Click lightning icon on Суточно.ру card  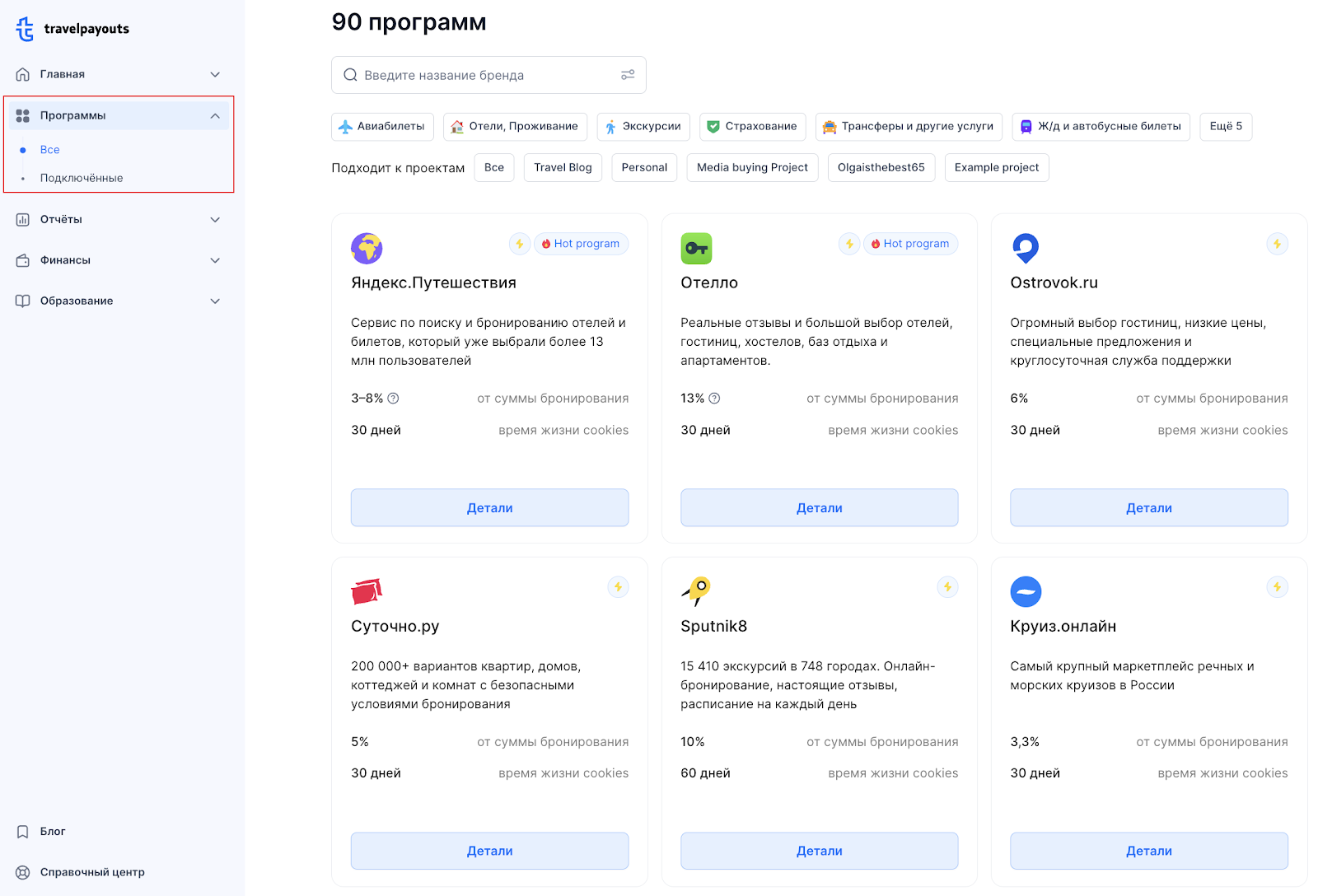click(618, 587)
